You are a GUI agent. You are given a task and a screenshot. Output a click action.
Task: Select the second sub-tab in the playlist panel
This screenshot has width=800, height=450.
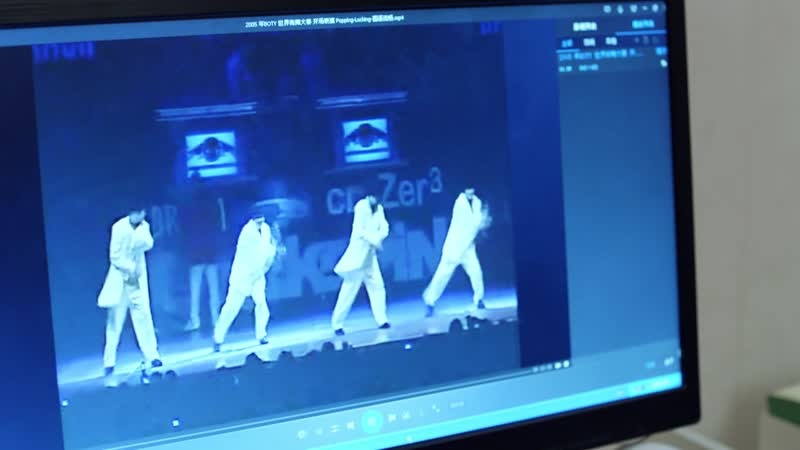[590, 43]
